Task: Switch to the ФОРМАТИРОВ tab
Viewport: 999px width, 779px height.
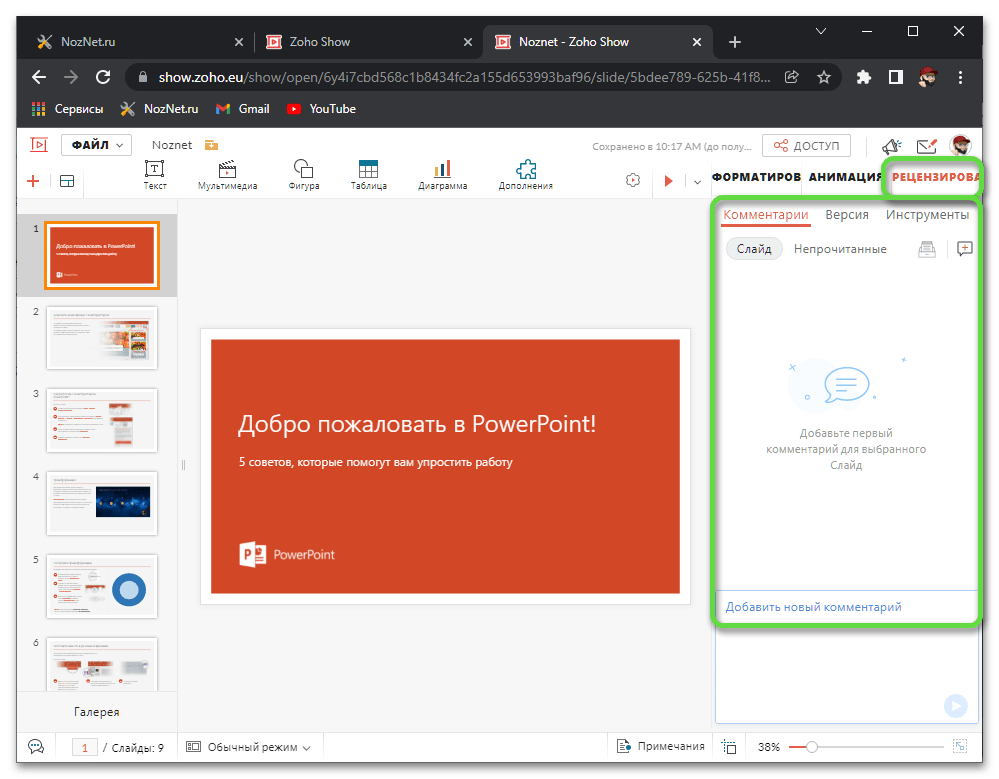Action: point(756,177)
